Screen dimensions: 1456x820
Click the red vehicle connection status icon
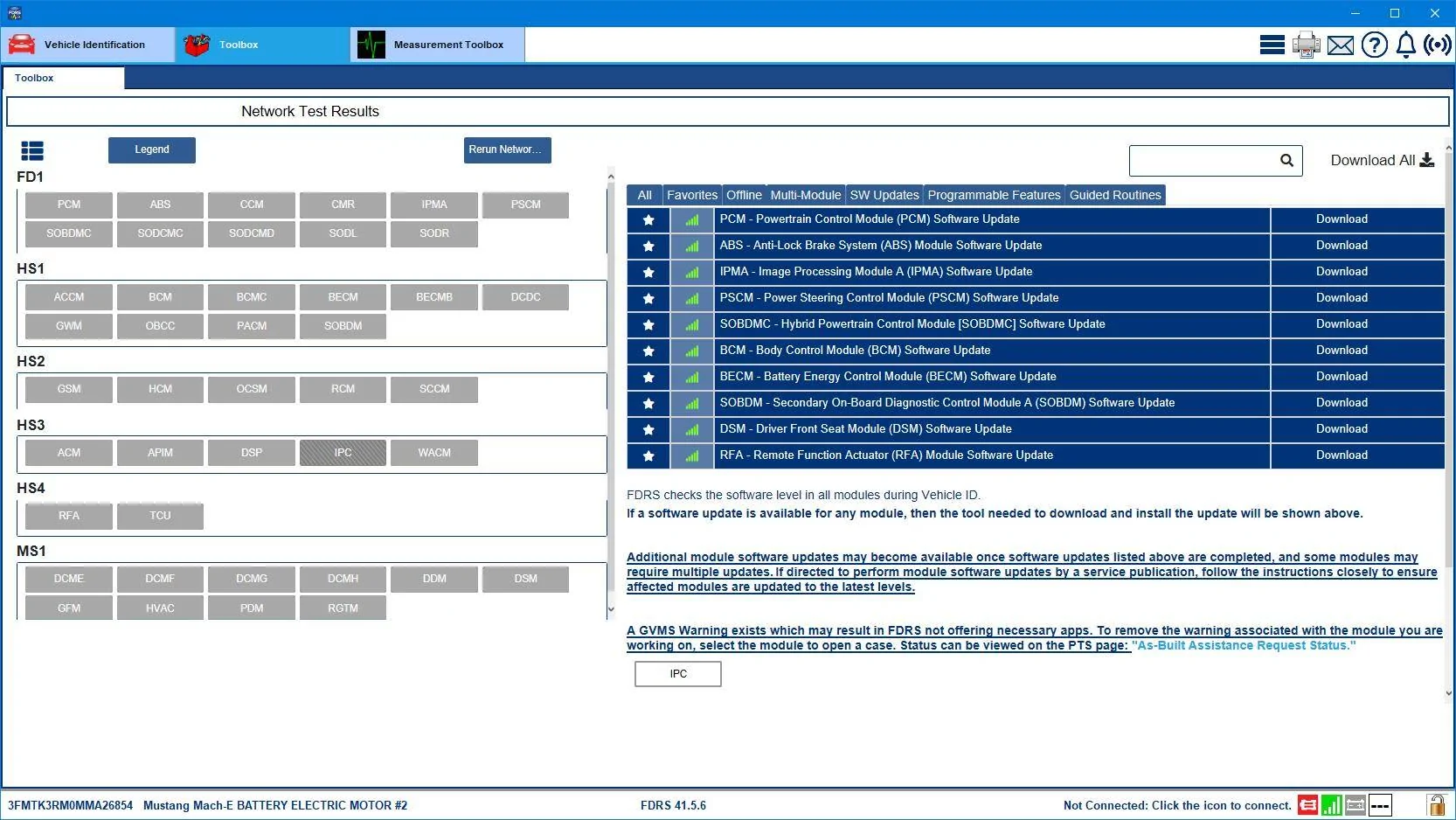[x=1308, y=805]
